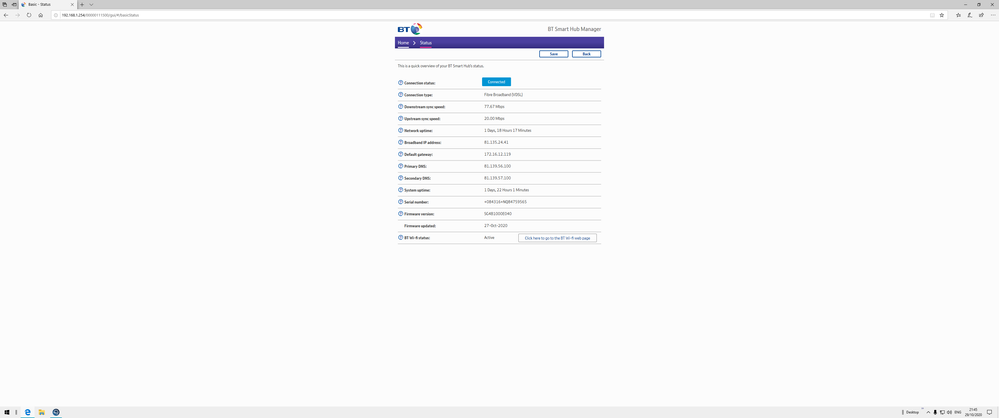
Task: Go to Home in breadcrumb navigation
Action: point(403,43)
